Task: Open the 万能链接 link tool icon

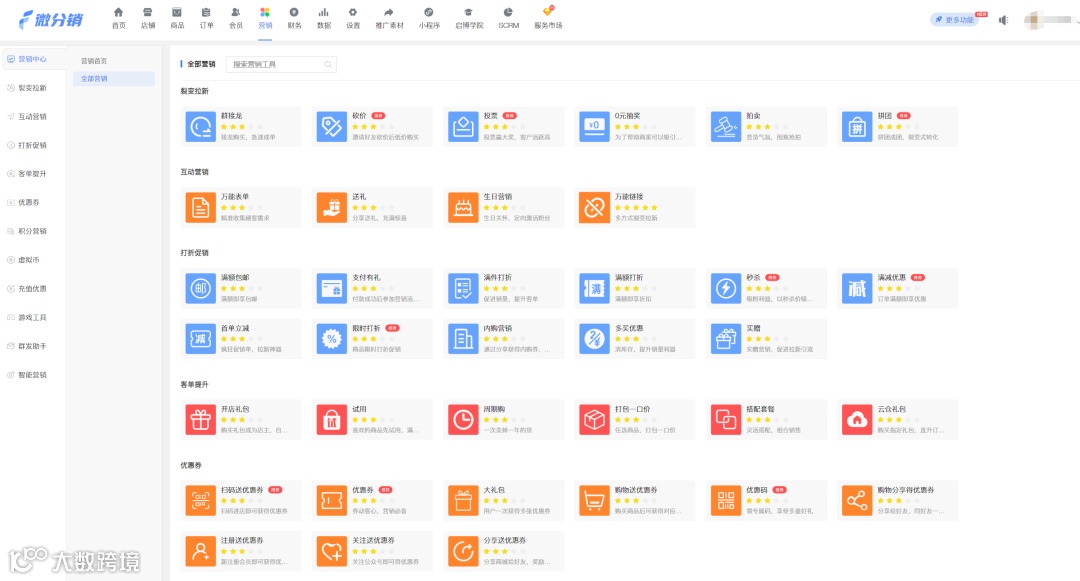Action: 594,207
